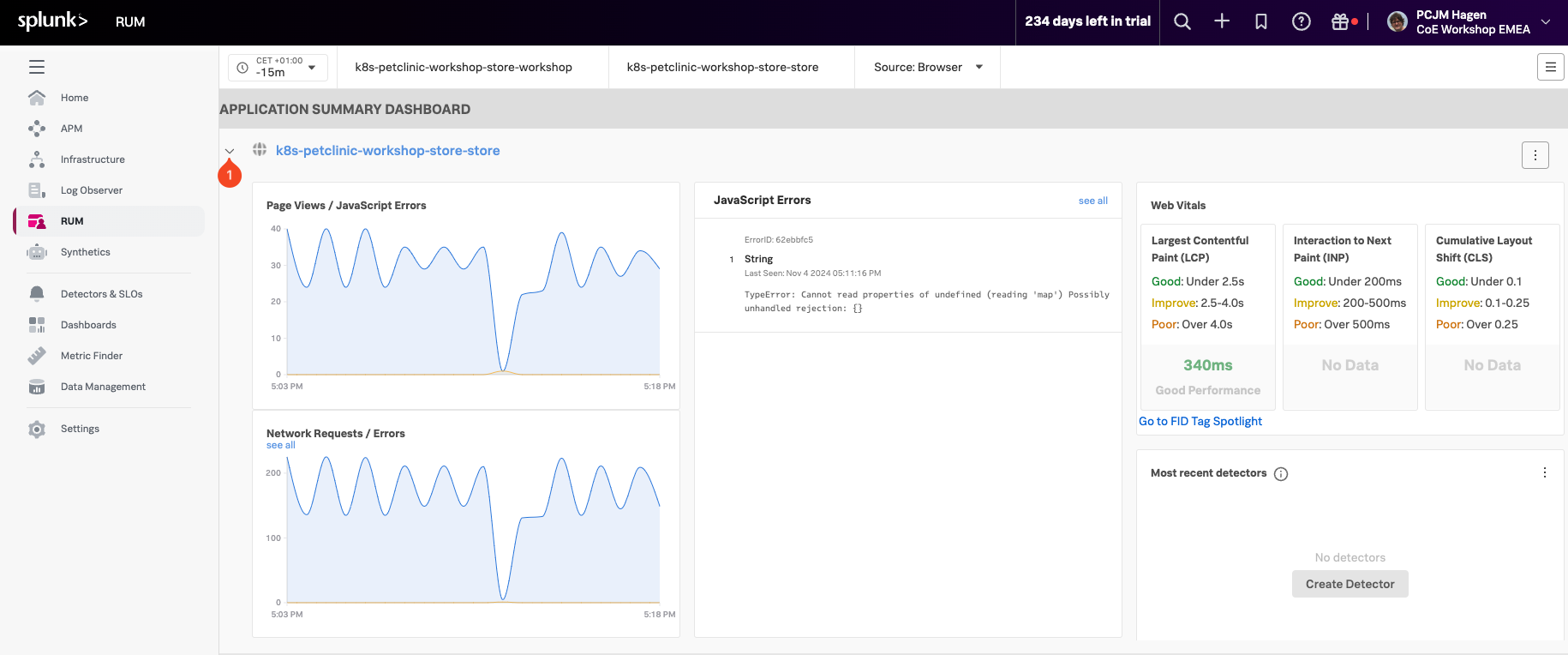Click see all in JavaScript Errors panel
Image resolution: width=1568 pixels, height=655 pixels.
click(1092, 201)
